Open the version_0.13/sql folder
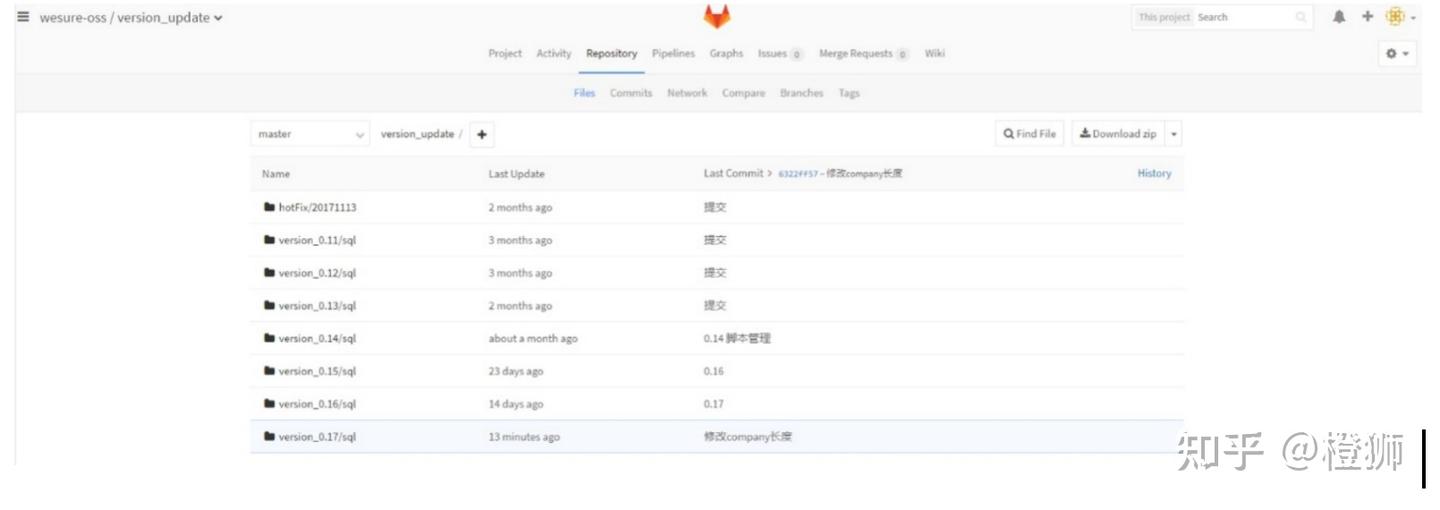1440x510 pixels. (317, 306)
